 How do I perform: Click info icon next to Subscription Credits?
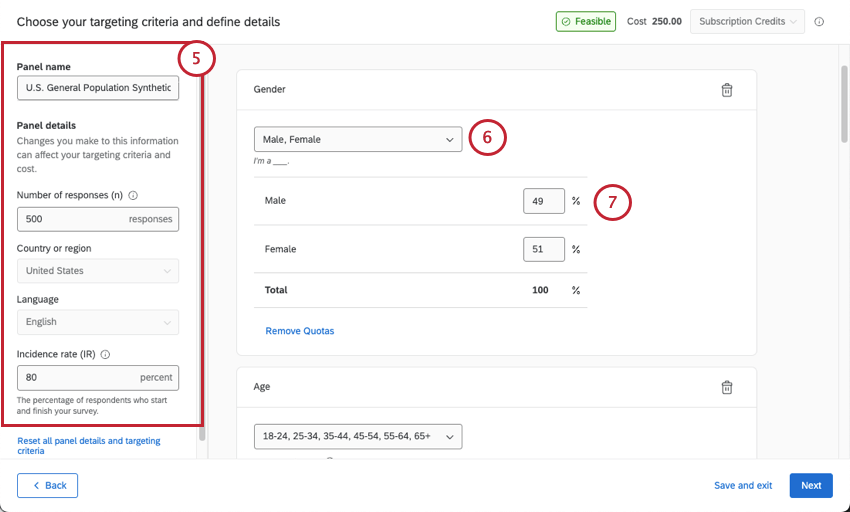(819, 21)
